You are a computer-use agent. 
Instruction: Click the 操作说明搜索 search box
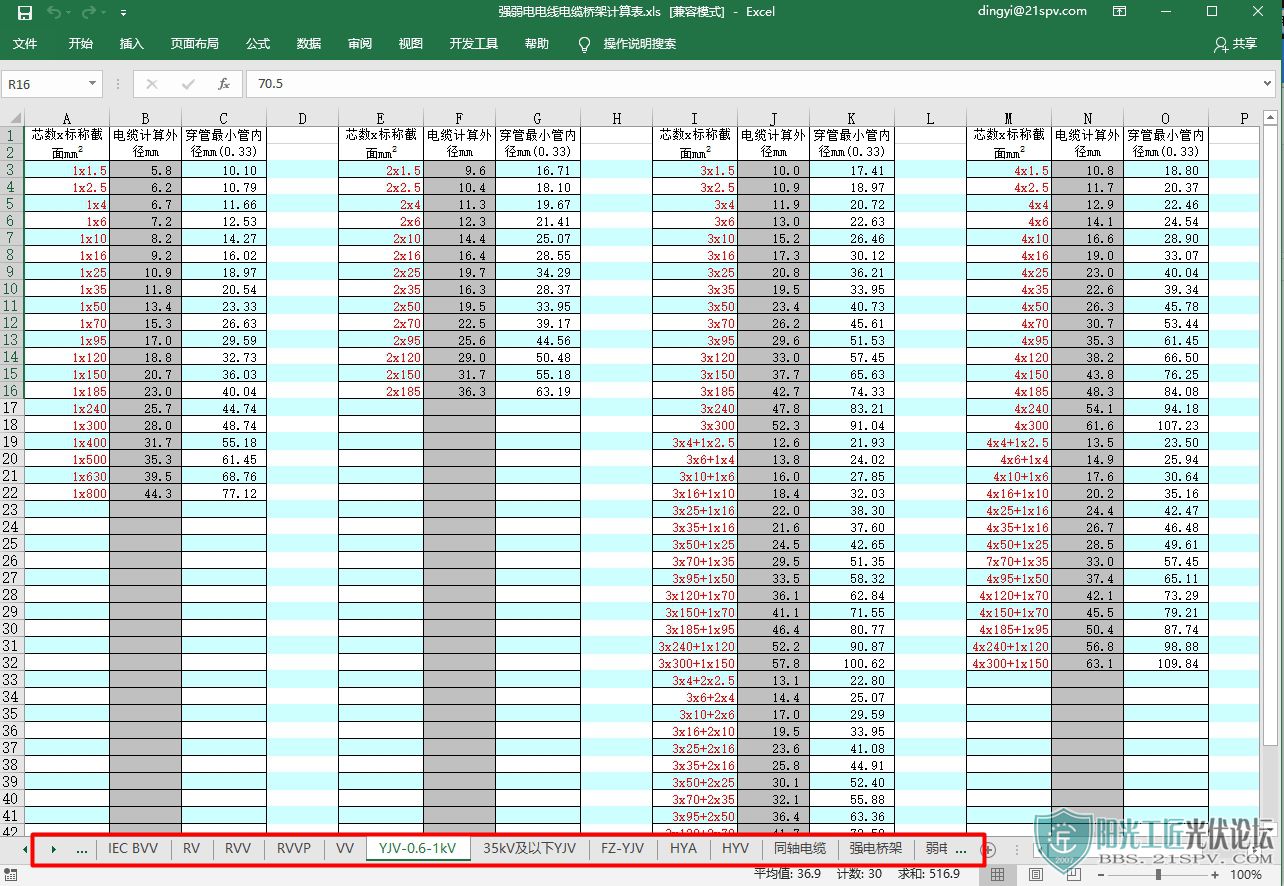(x=640, y=44)
